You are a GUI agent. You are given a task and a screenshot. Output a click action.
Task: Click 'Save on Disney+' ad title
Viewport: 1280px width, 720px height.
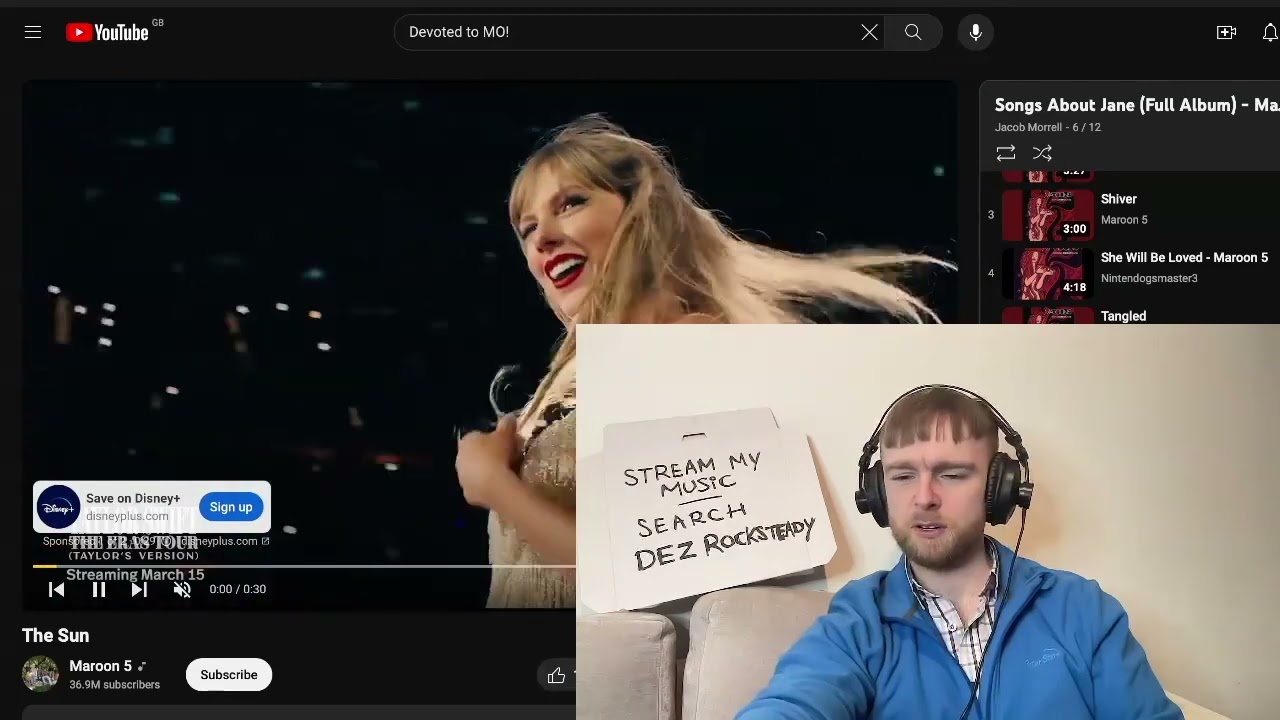click(x=133, y=498)
